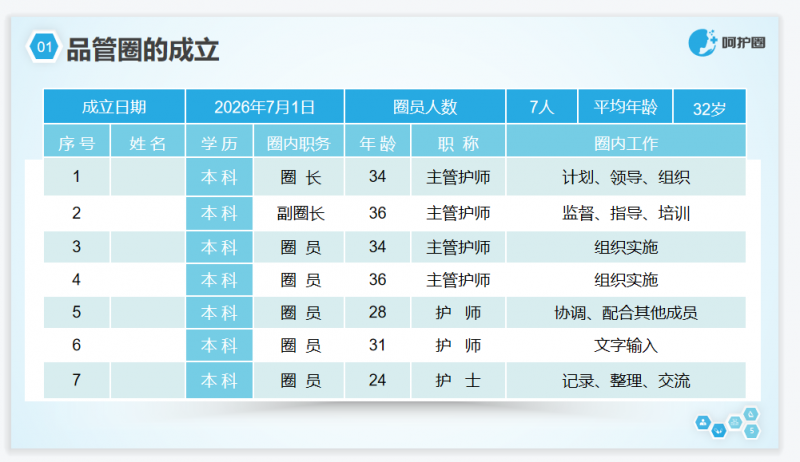Click the 文字输入 cell
Screen dimensions: 800x462
pyautogui.click(x=626, y=345)
